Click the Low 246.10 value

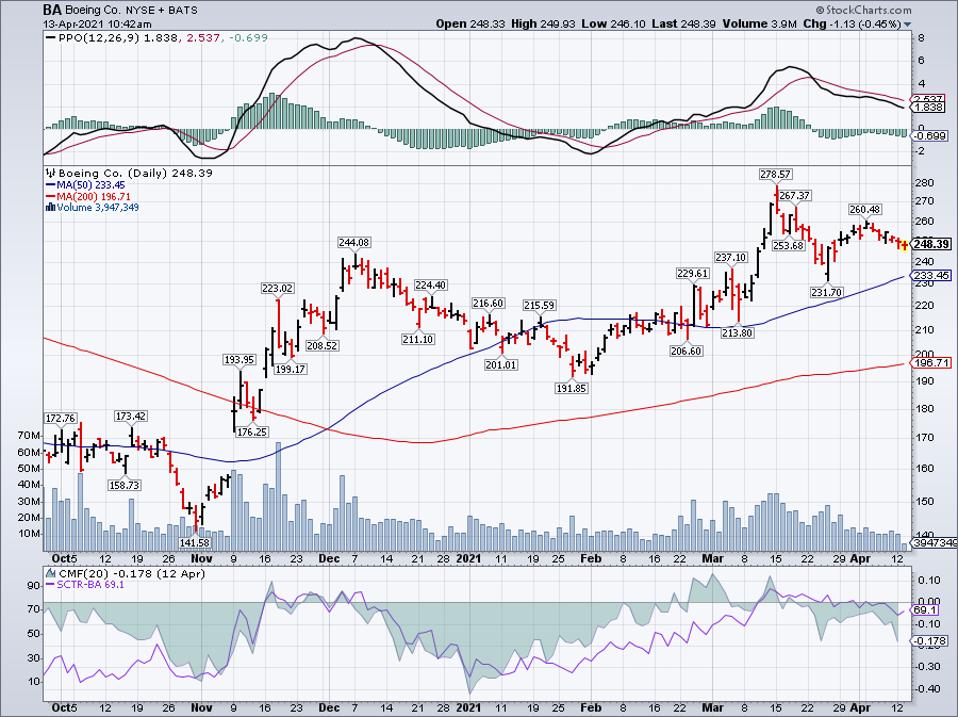click(613, 24)
